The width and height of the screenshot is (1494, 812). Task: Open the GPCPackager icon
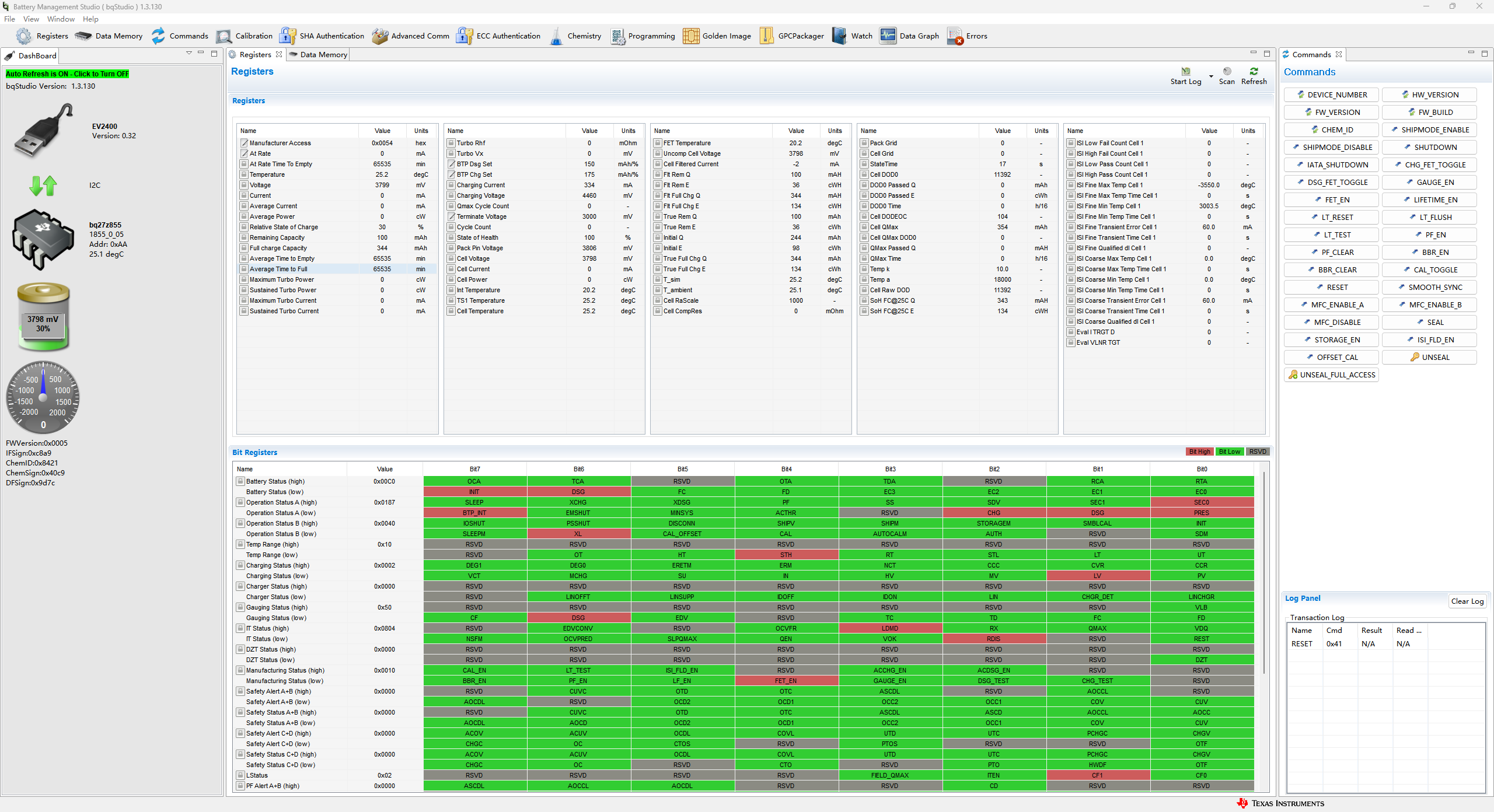(x=767, y=36)
